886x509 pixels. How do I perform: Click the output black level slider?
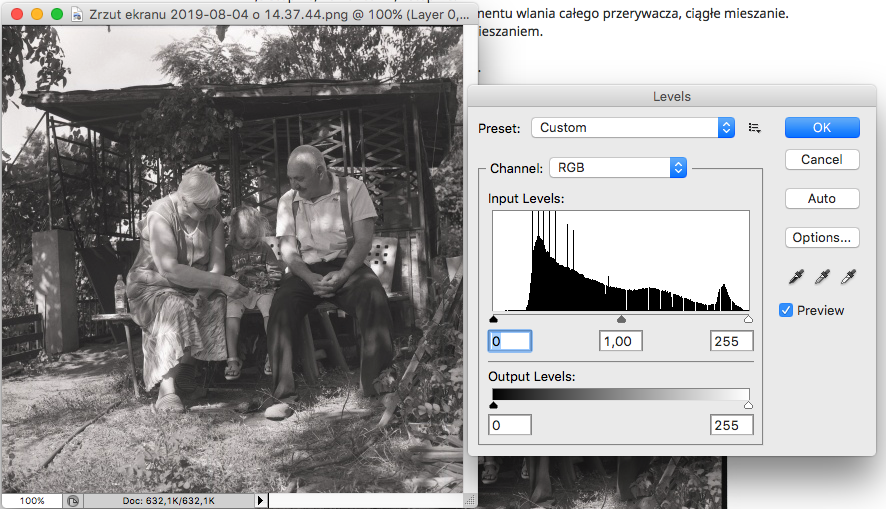pos(493,405)
